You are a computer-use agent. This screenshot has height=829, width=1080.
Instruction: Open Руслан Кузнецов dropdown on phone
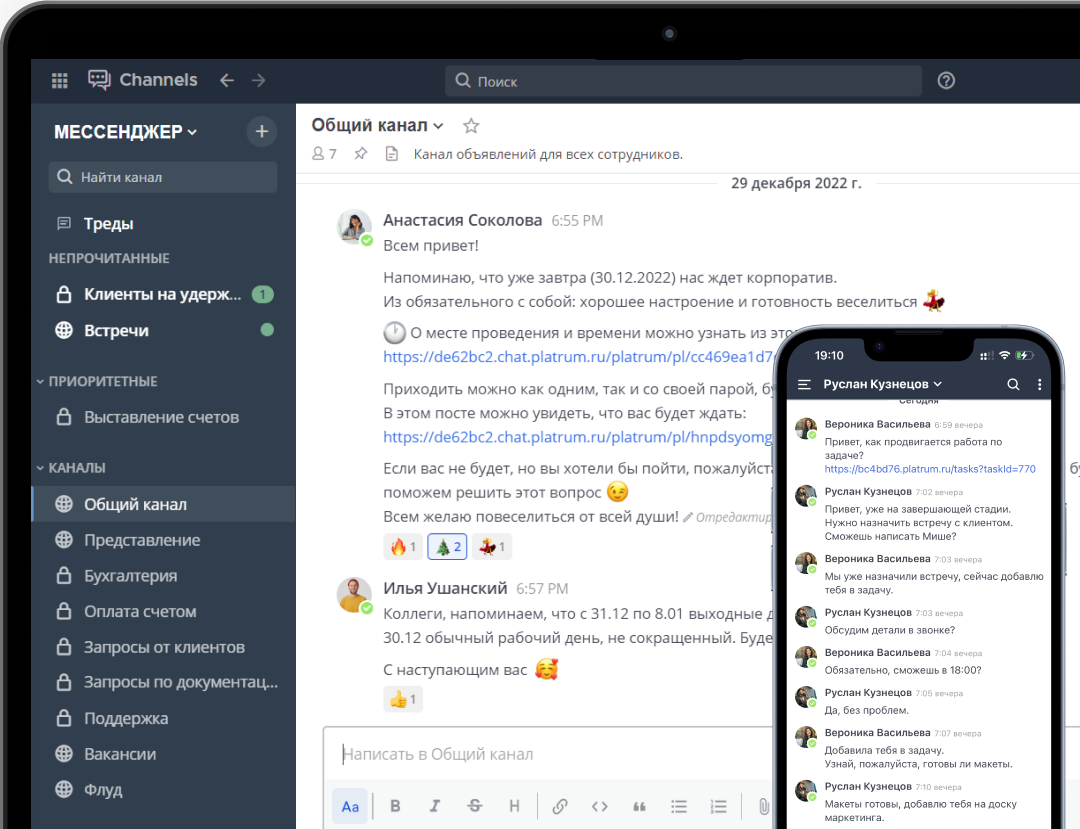pyautogui.click(x=883, y=384)
